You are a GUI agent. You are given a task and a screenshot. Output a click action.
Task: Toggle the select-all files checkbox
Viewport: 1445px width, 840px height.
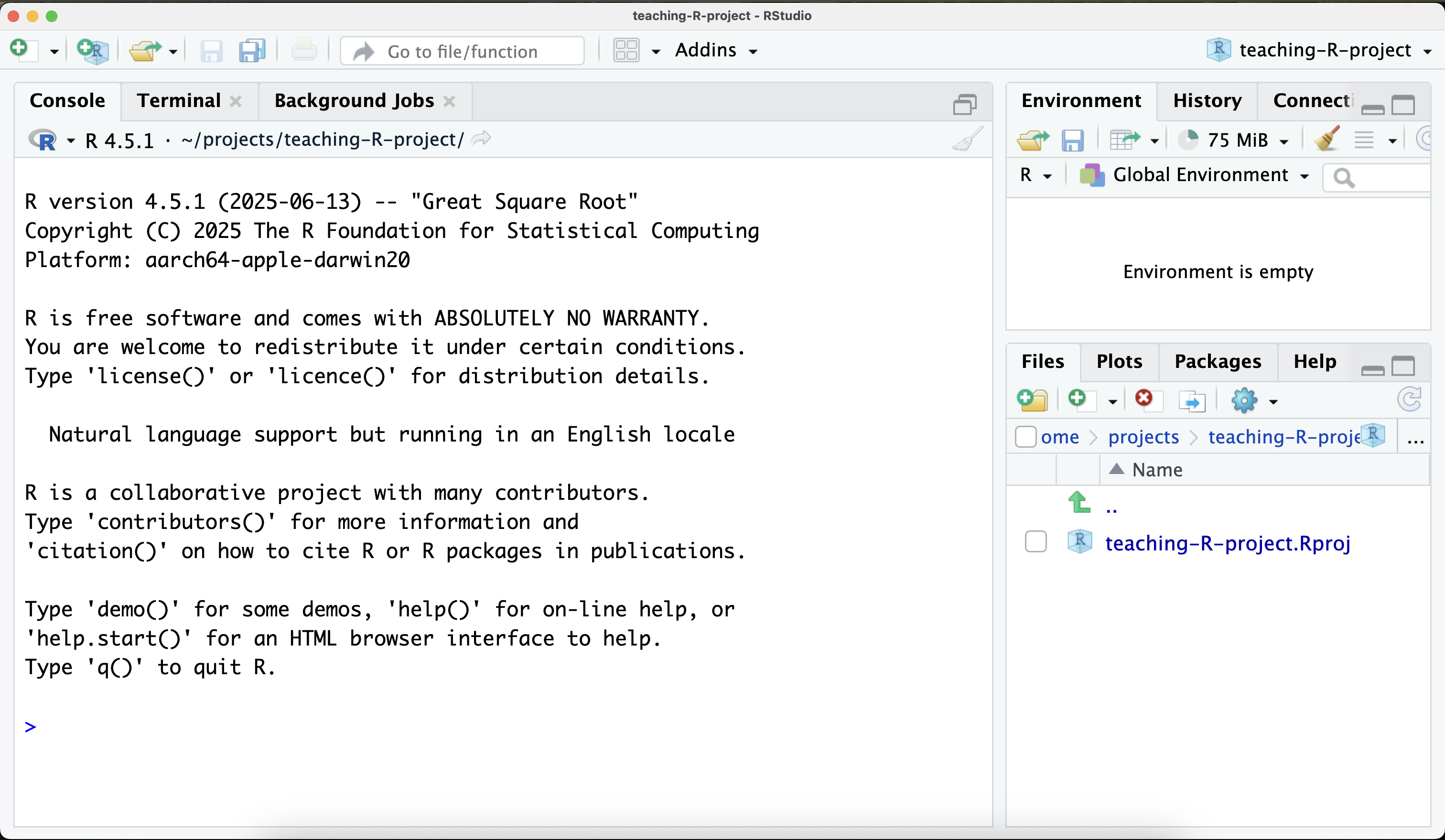(1025, 436)
